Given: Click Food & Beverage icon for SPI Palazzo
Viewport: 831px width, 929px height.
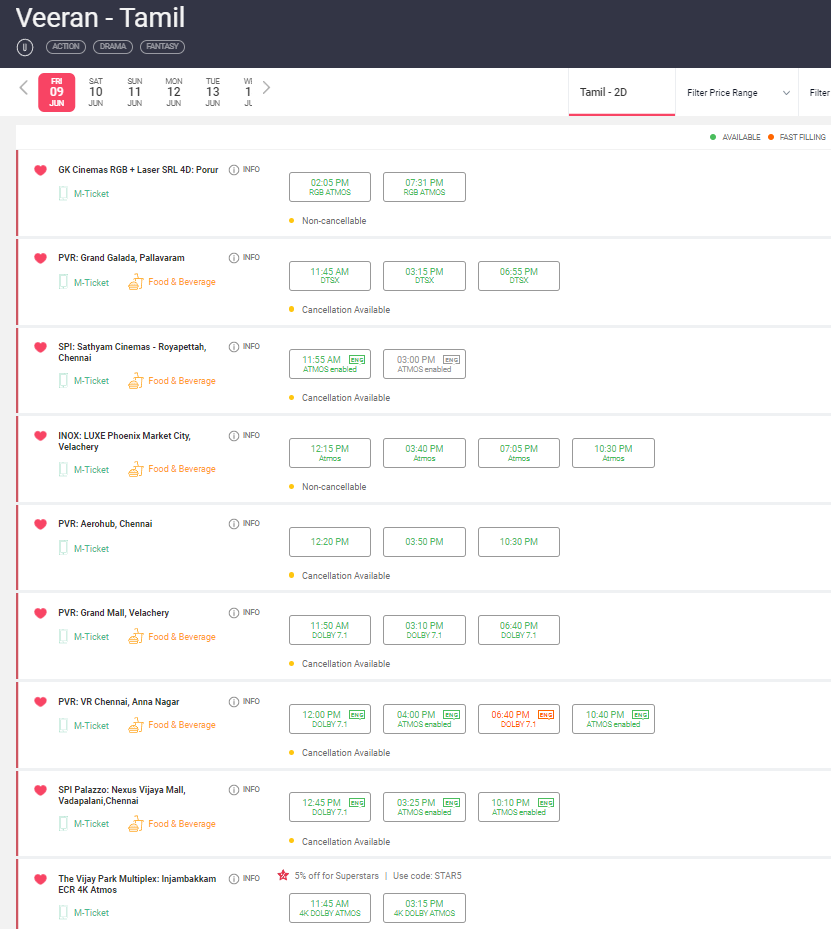Looking at the screenshot, I should [136, 824].
